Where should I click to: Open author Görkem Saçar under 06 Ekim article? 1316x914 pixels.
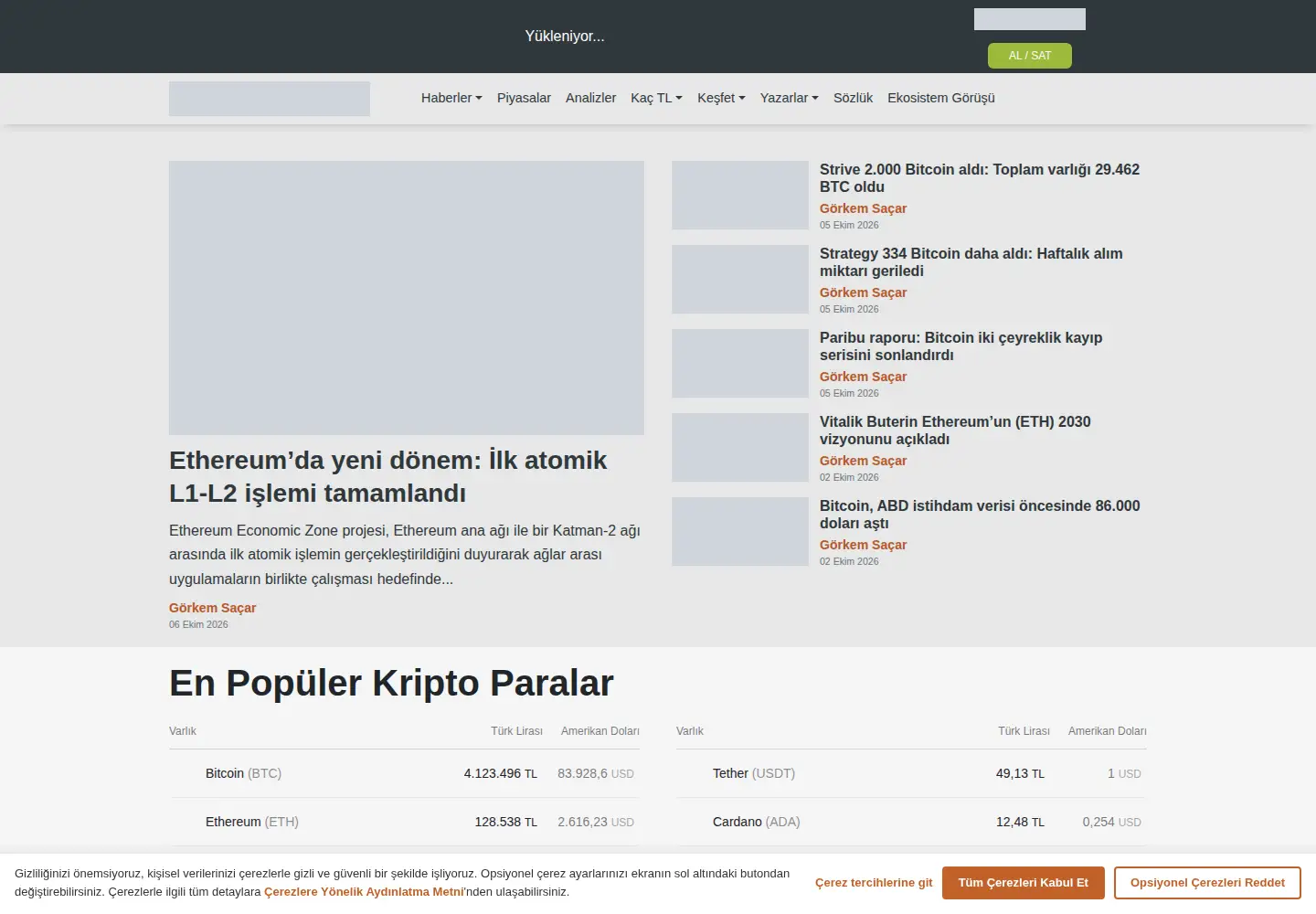point(212,608)
